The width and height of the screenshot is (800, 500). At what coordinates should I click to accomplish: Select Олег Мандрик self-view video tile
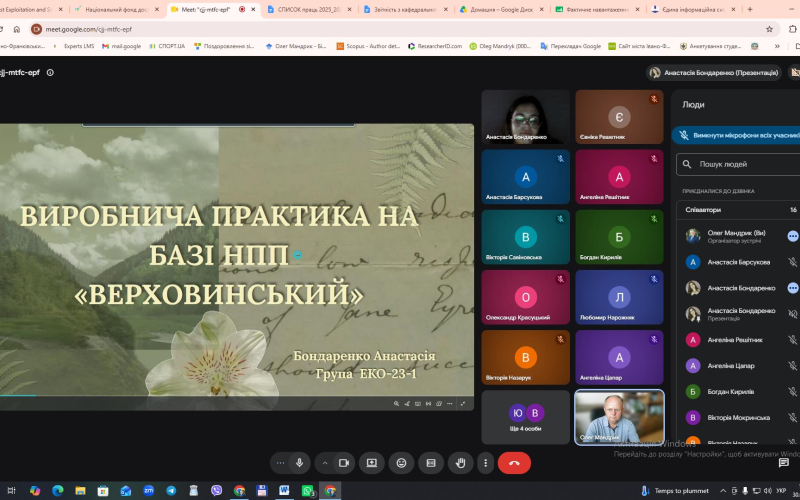coord(619,417)
